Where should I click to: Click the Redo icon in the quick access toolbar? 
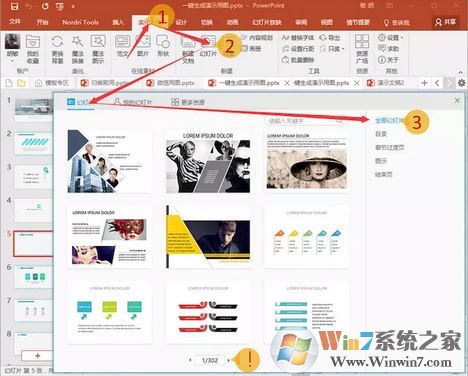pyautogui.click(x=45, y=6)
